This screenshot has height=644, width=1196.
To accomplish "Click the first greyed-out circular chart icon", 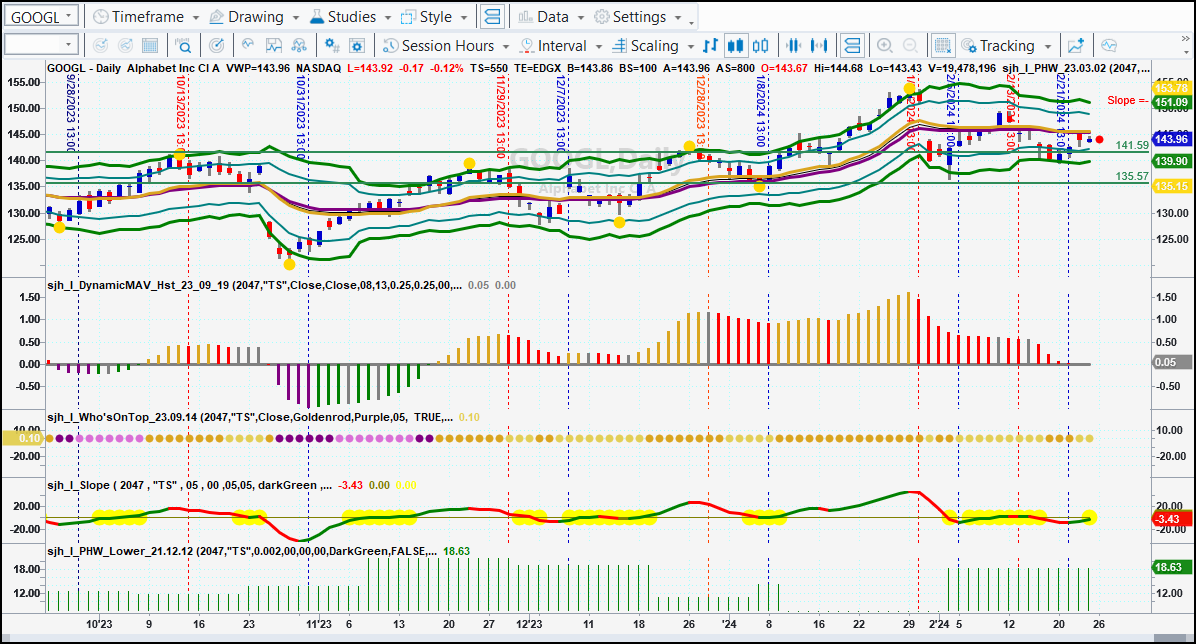I will click(100, 46).
